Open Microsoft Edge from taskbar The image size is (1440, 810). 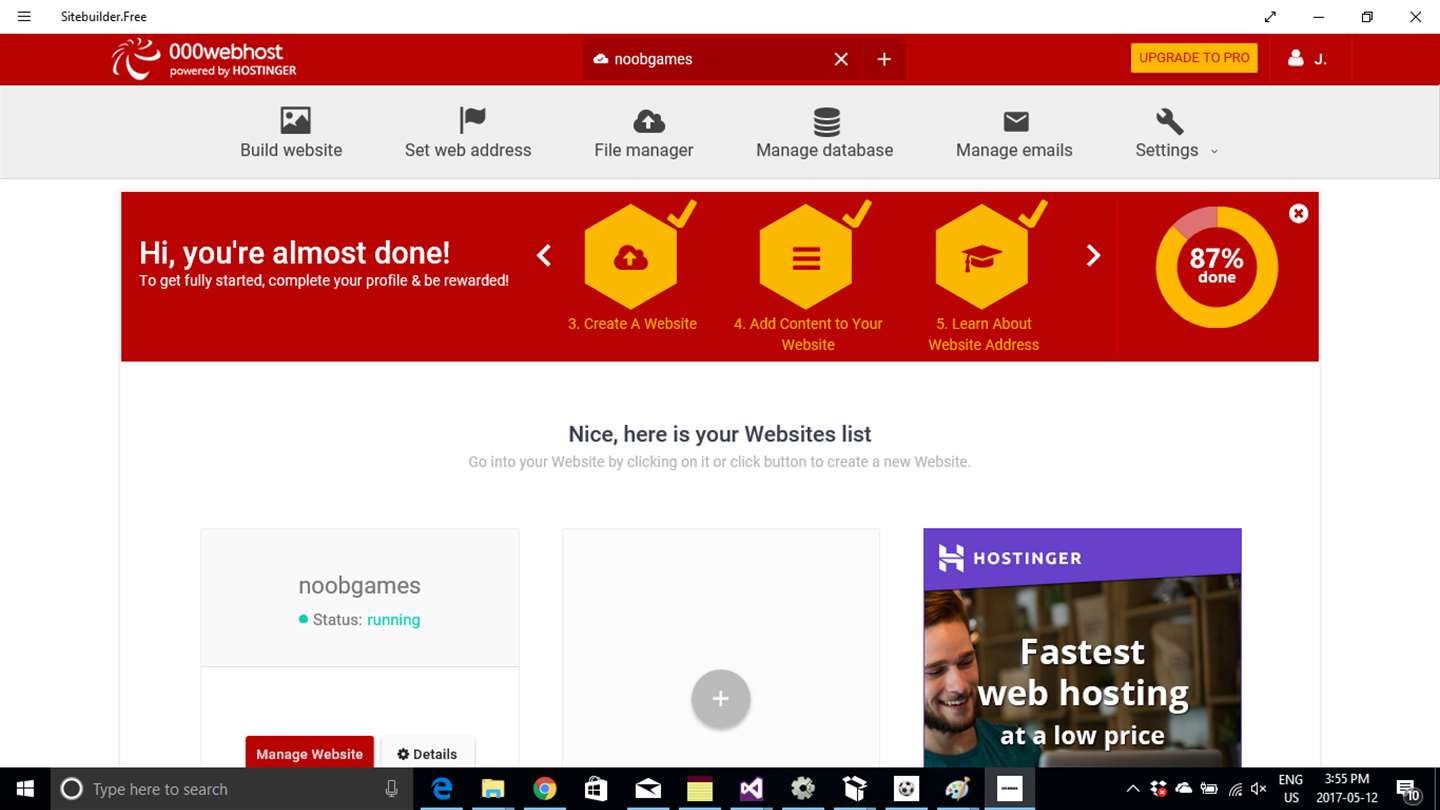(x=441, y=789)
